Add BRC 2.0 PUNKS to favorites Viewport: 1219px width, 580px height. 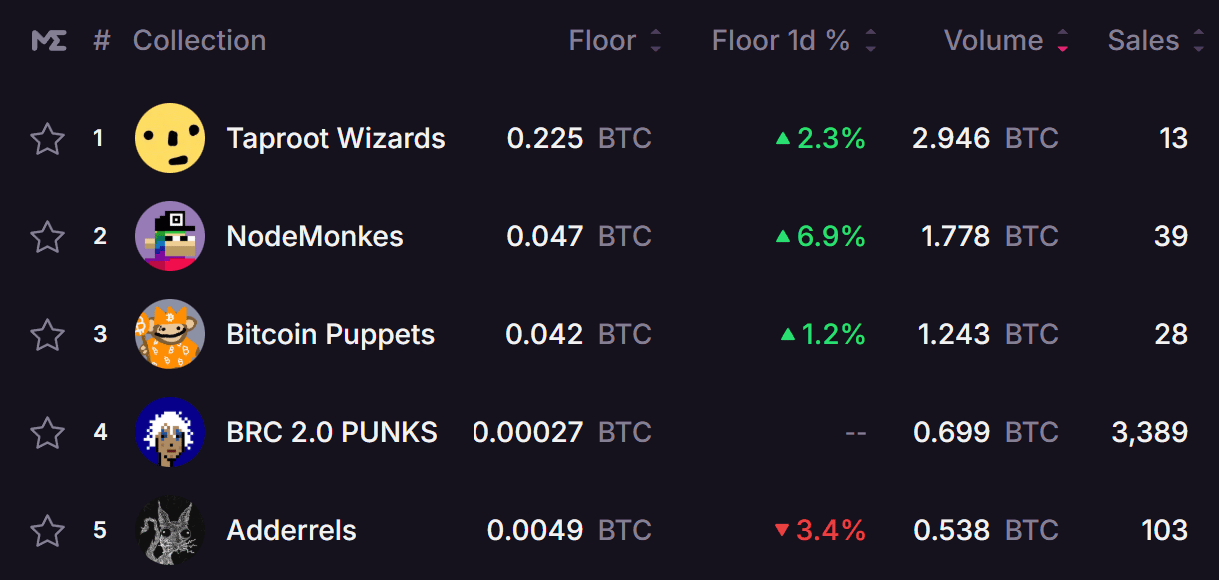tap(47, 433)
